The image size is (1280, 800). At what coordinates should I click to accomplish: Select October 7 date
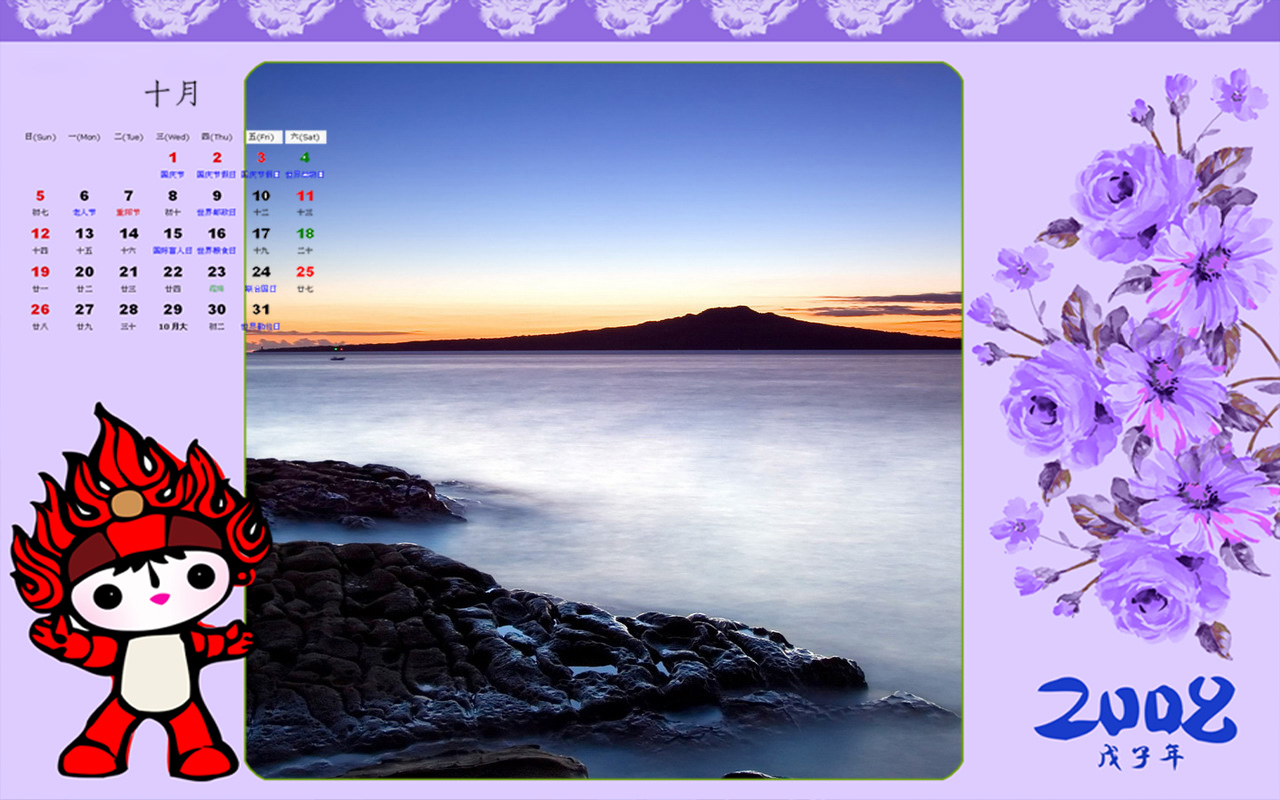pyautogui.click(x=128, y=196)
